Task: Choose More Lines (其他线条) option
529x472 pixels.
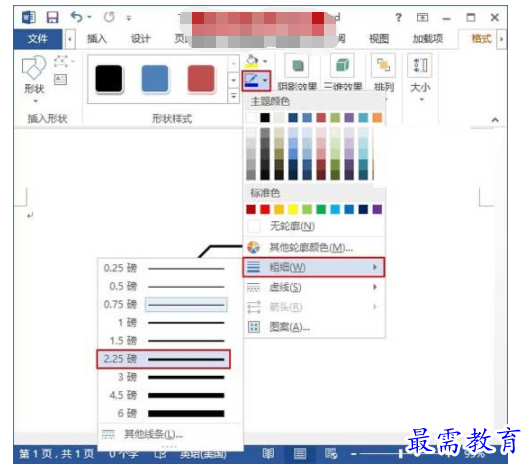Action: click(x=170, y=434)
